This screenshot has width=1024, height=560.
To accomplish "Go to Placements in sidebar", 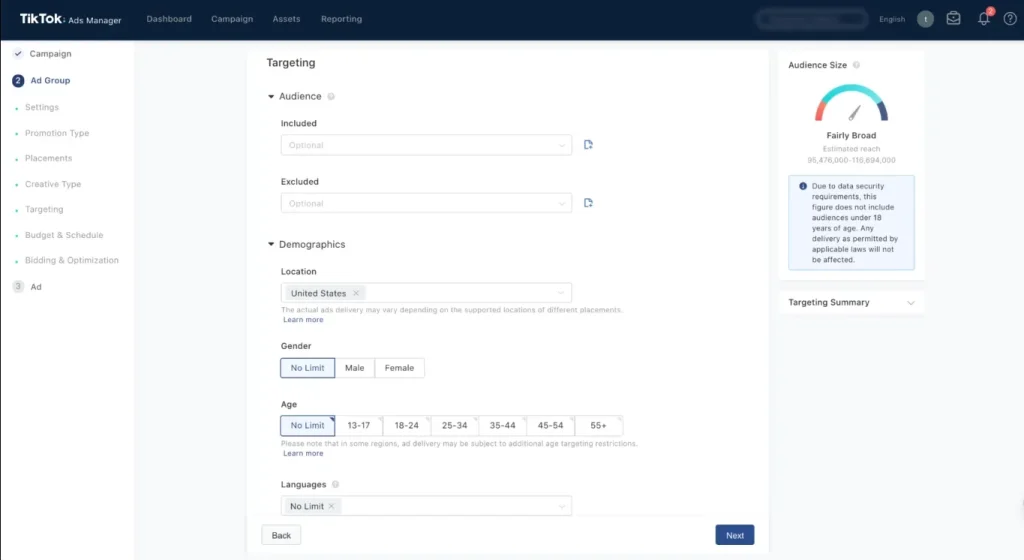I will coord(48,159).
